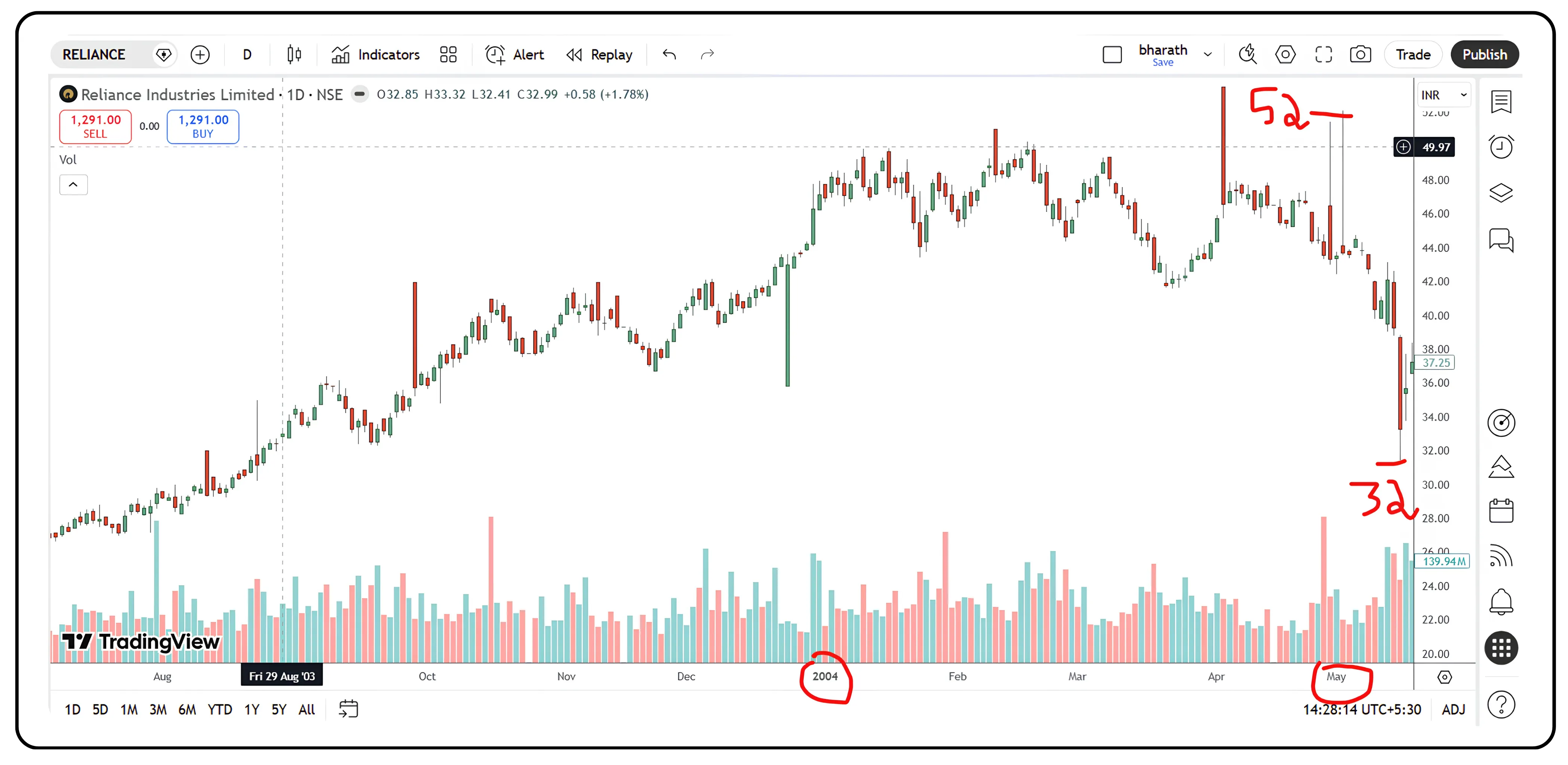1568x765 pixels.
Task: Select the 3M date range
Action: (x=158, y=710)
